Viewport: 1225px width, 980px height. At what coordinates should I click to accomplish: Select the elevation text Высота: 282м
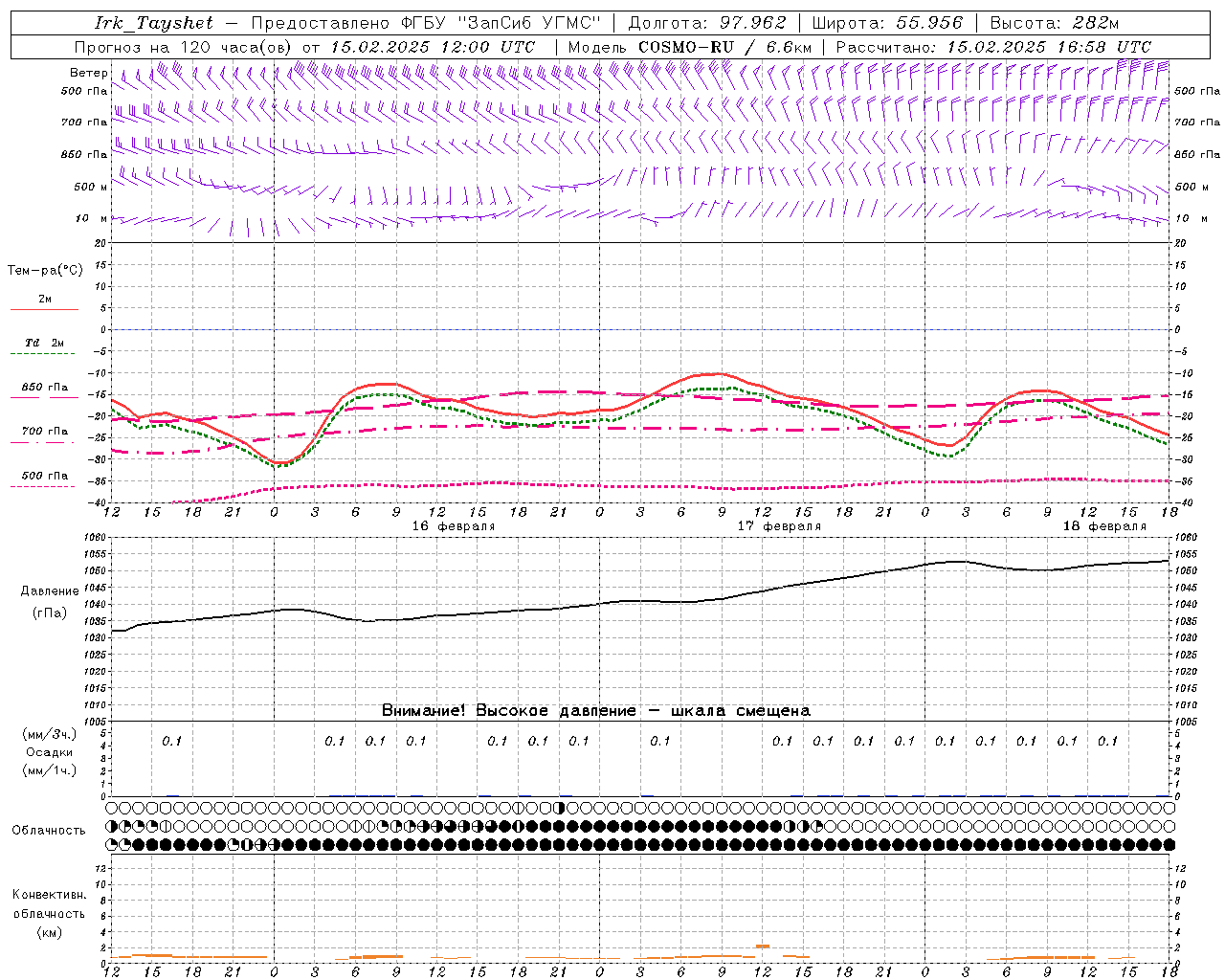1055,23
